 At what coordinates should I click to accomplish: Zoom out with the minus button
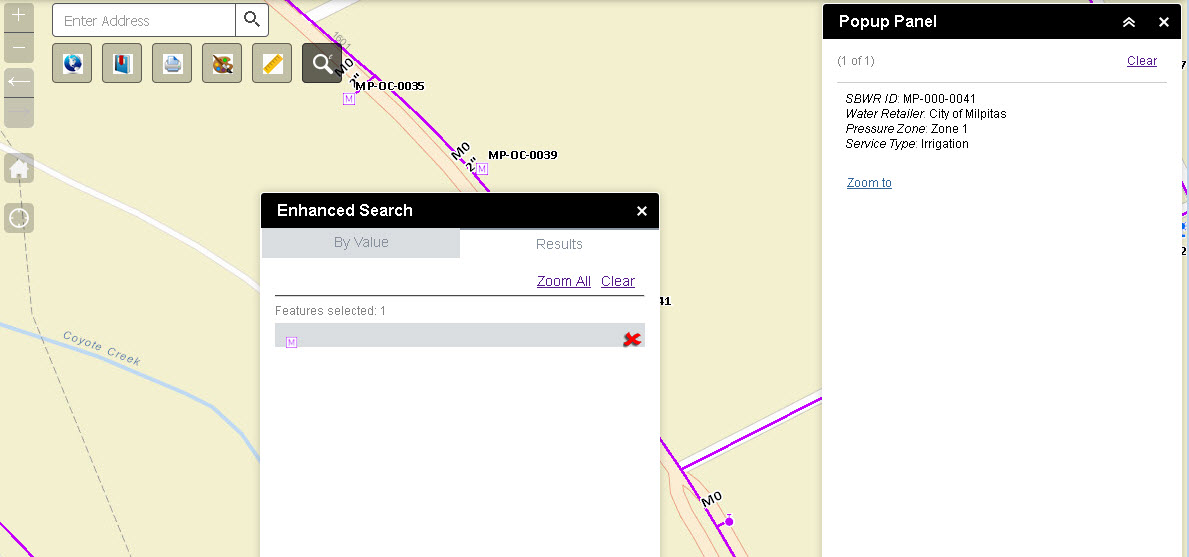pos(19,47)
